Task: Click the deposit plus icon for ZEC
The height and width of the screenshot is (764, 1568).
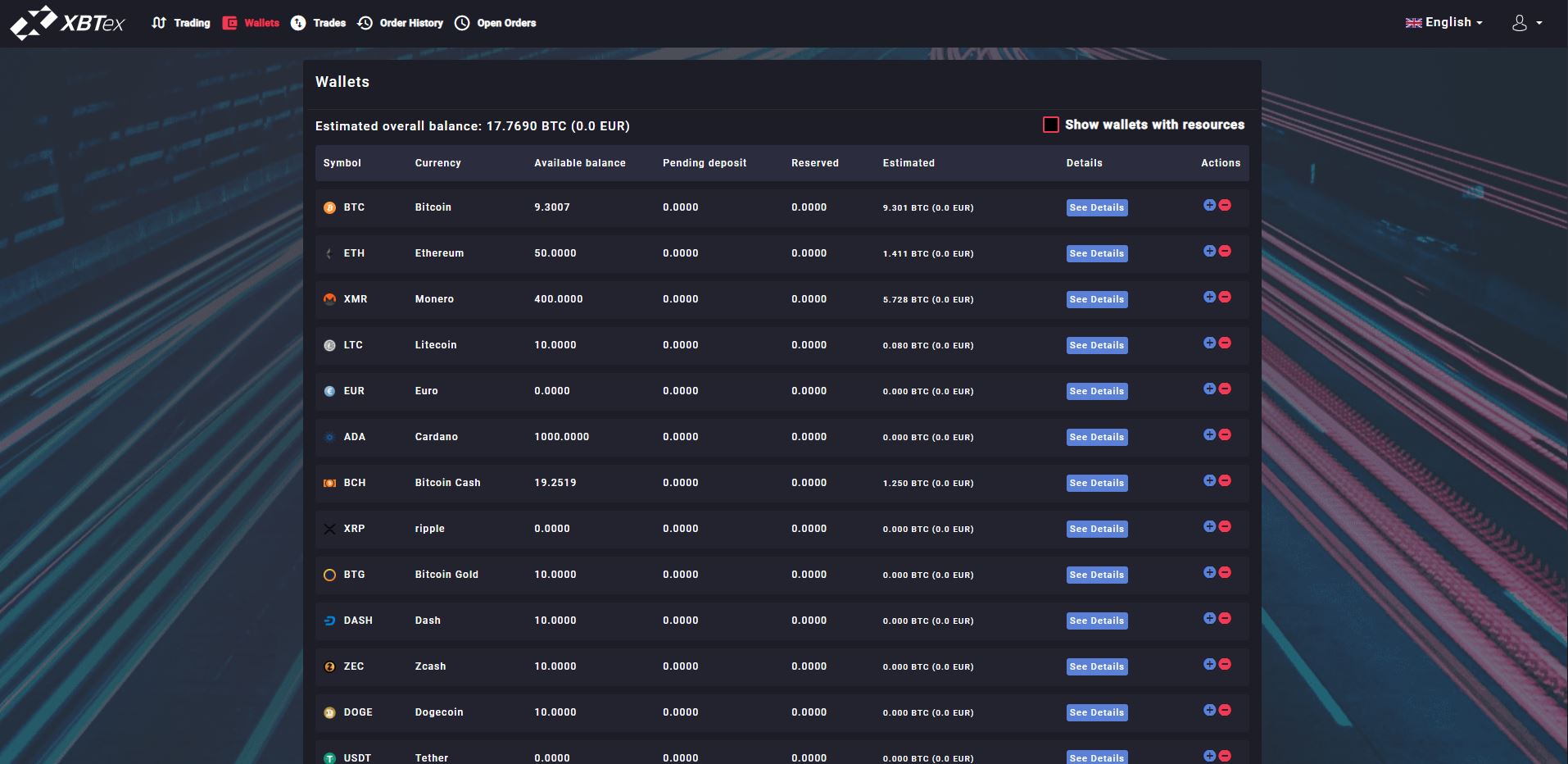Action: [x=1209, y=664]
